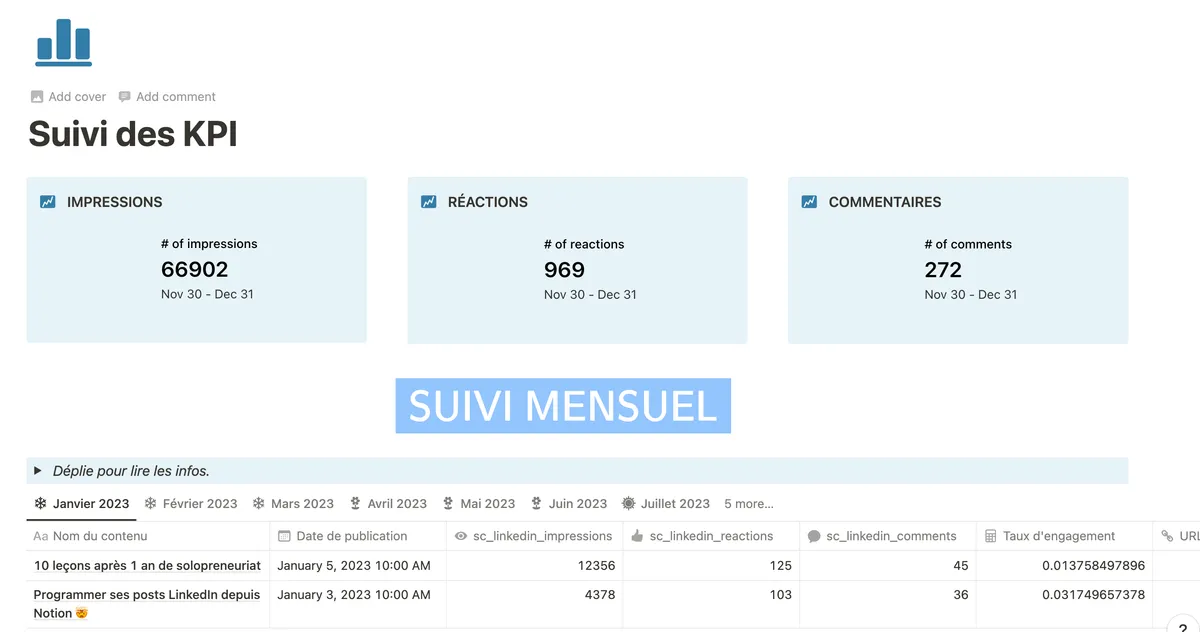The height and width of the screenshot is (632, 1200).
Task: Click the Add cover button
Action: pyautogui.click(x=67, y=96)
